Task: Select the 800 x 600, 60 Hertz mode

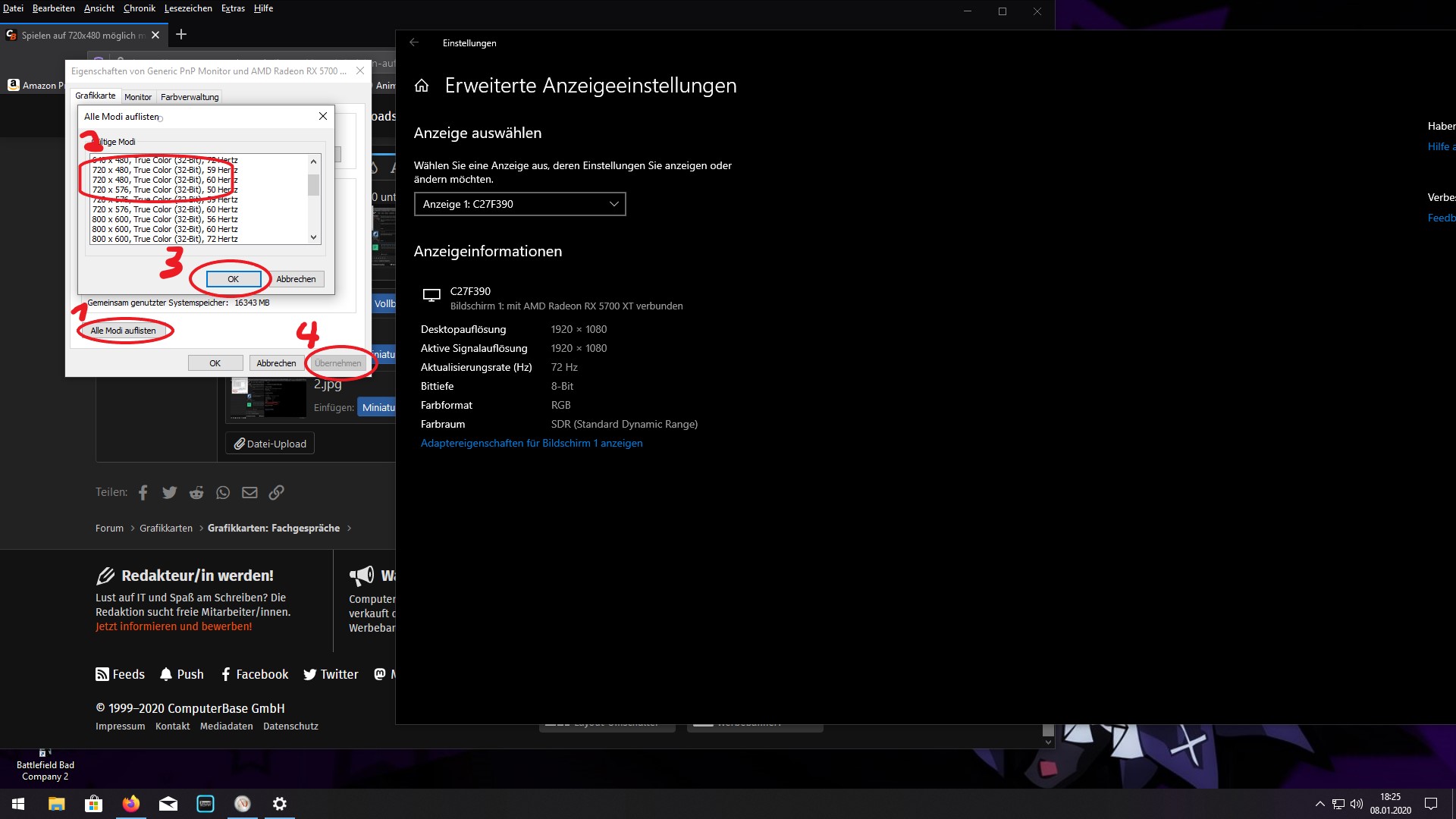Action: click(x=165, y=229)
